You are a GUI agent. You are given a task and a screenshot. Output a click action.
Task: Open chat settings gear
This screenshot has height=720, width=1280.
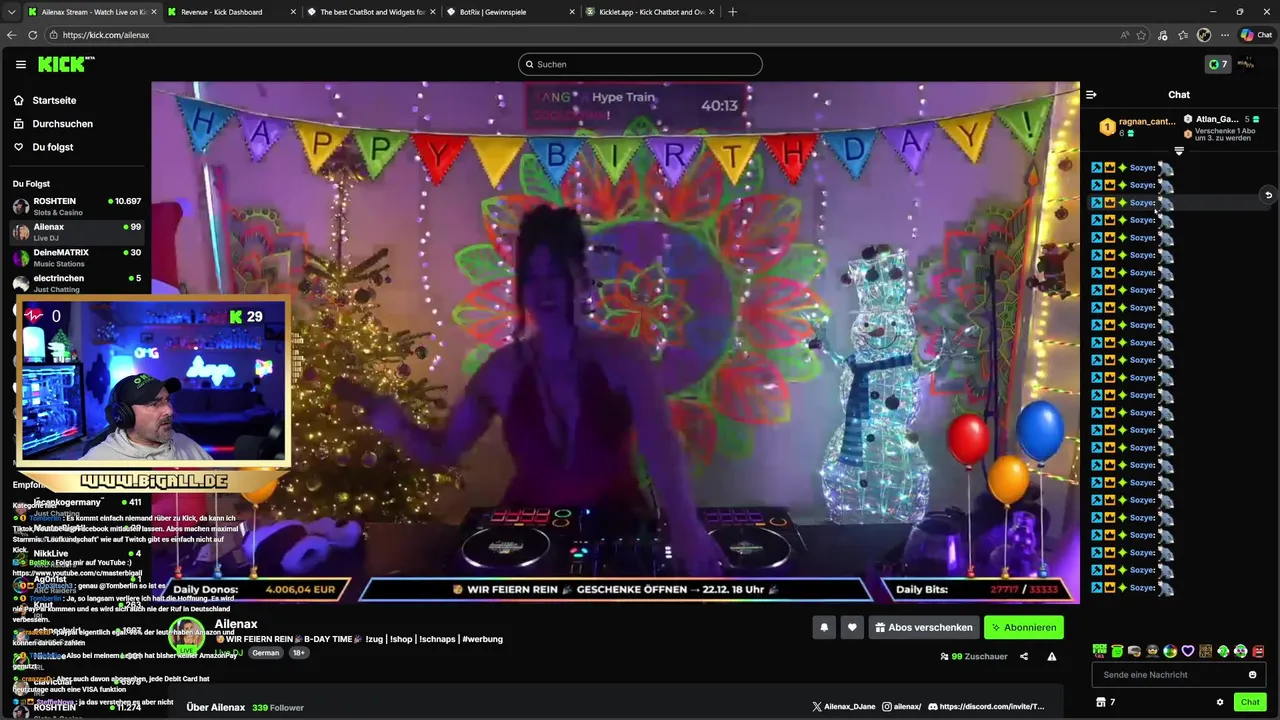[1220, 702]
